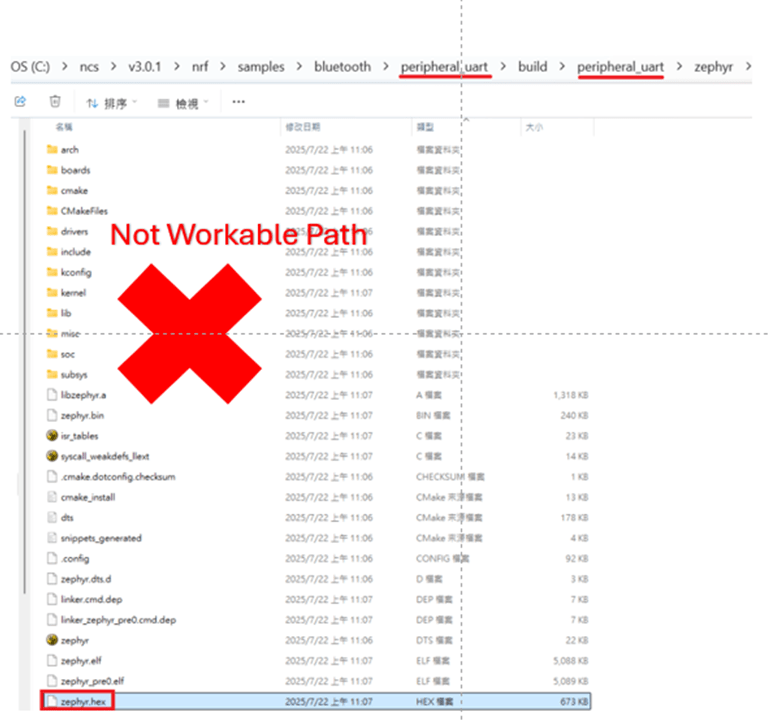Viewport: 769px width, 721px height.
Task: Click the zephyr DTS file icon
Action: pyautogui.click(x=52, y=640)
